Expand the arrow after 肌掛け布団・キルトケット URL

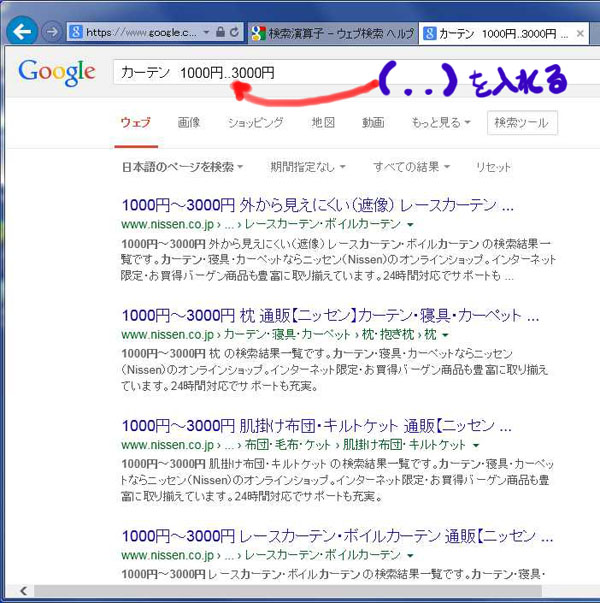(x=476, y=446)
